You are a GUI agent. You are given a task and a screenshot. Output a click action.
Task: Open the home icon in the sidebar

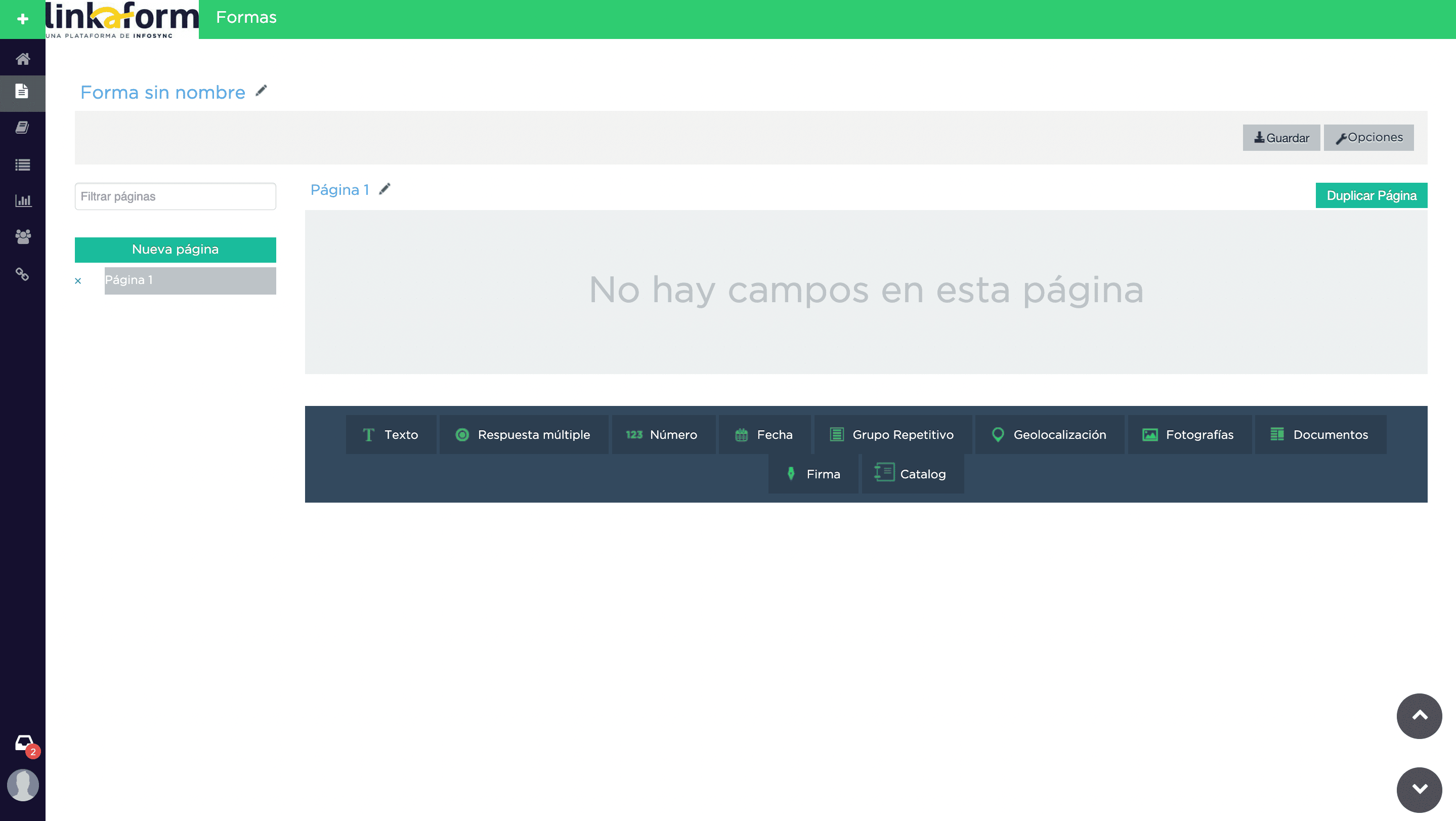click(23, 58)
